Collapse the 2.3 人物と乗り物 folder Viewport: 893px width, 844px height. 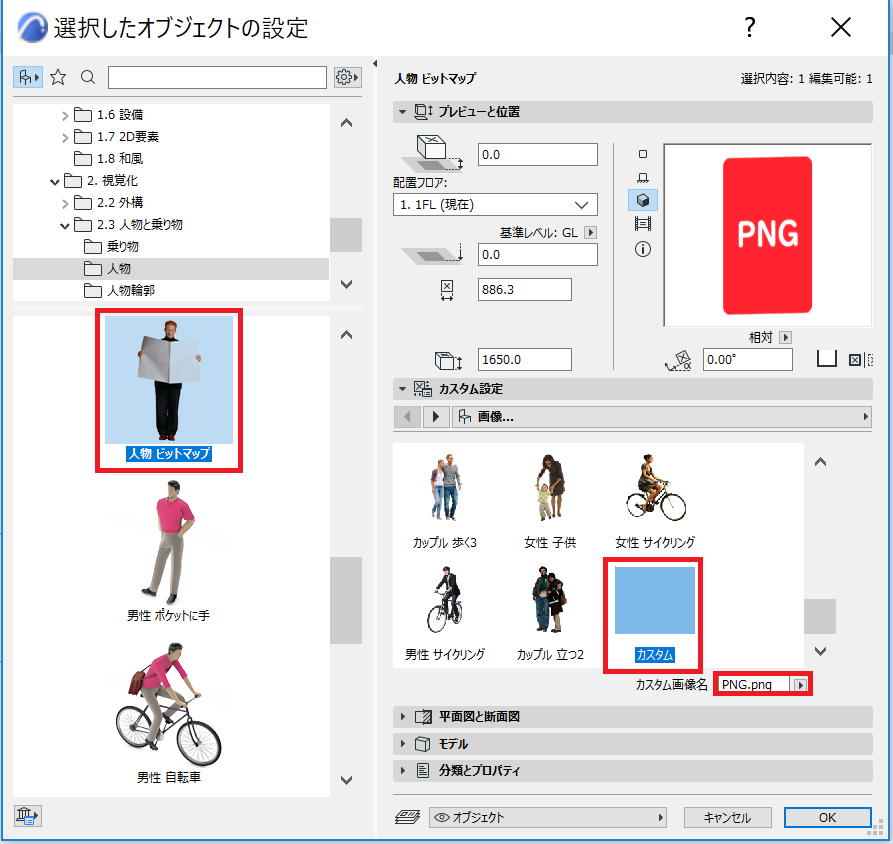tap(64, 226)
